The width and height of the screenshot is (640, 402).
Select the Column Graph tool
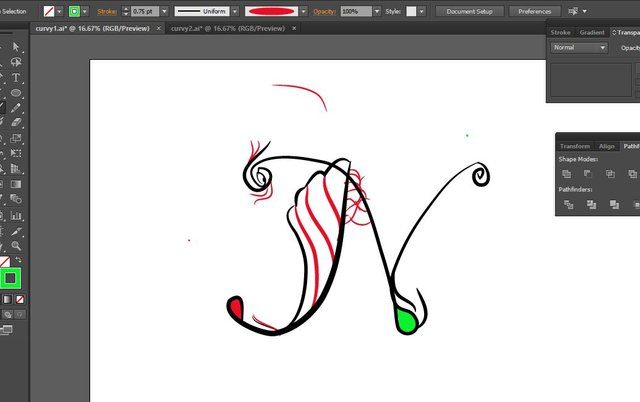[x=16, y=215]
